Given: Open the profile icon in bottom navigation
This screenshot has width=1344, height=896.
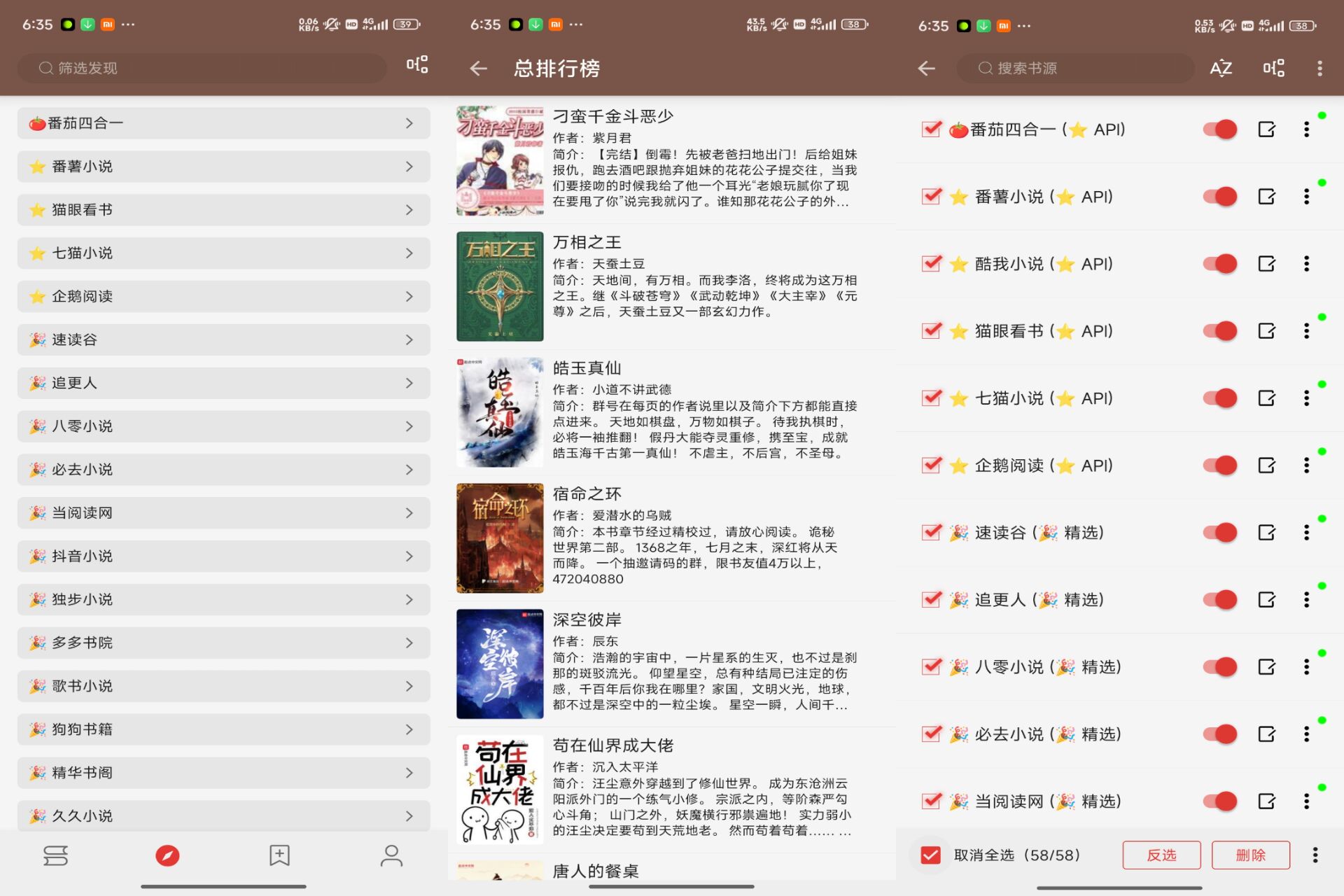Looking at the screenshot, I should pos(391,855).
